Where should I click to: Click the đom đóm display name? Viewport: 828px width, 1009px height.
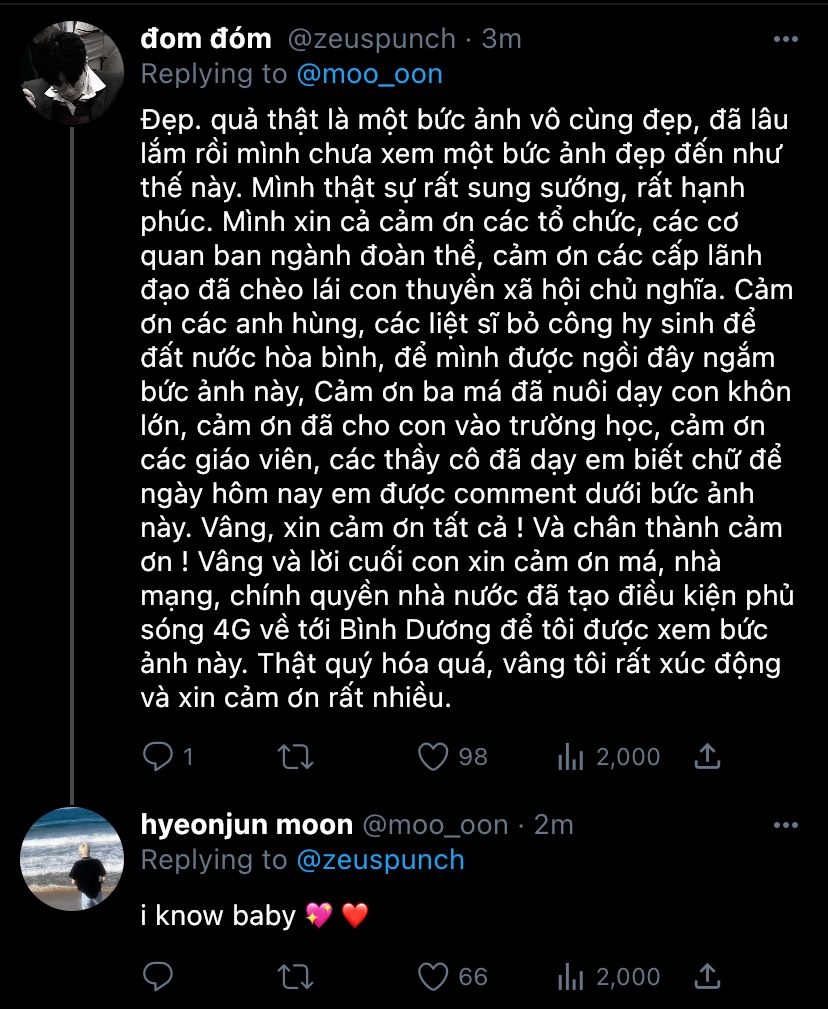pyautogui.click(x=205, y=39)
